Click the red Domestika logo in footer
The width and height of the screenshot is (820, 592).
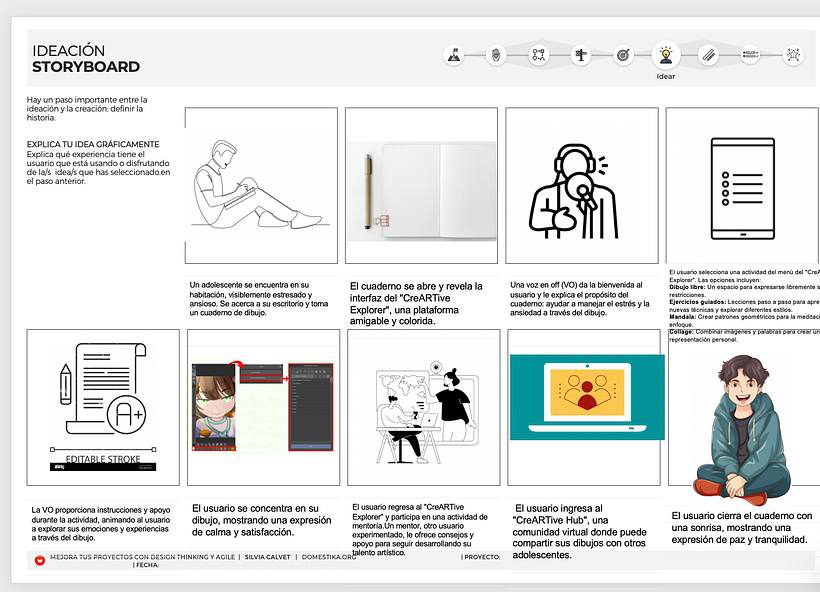click(x=40, y=560)
